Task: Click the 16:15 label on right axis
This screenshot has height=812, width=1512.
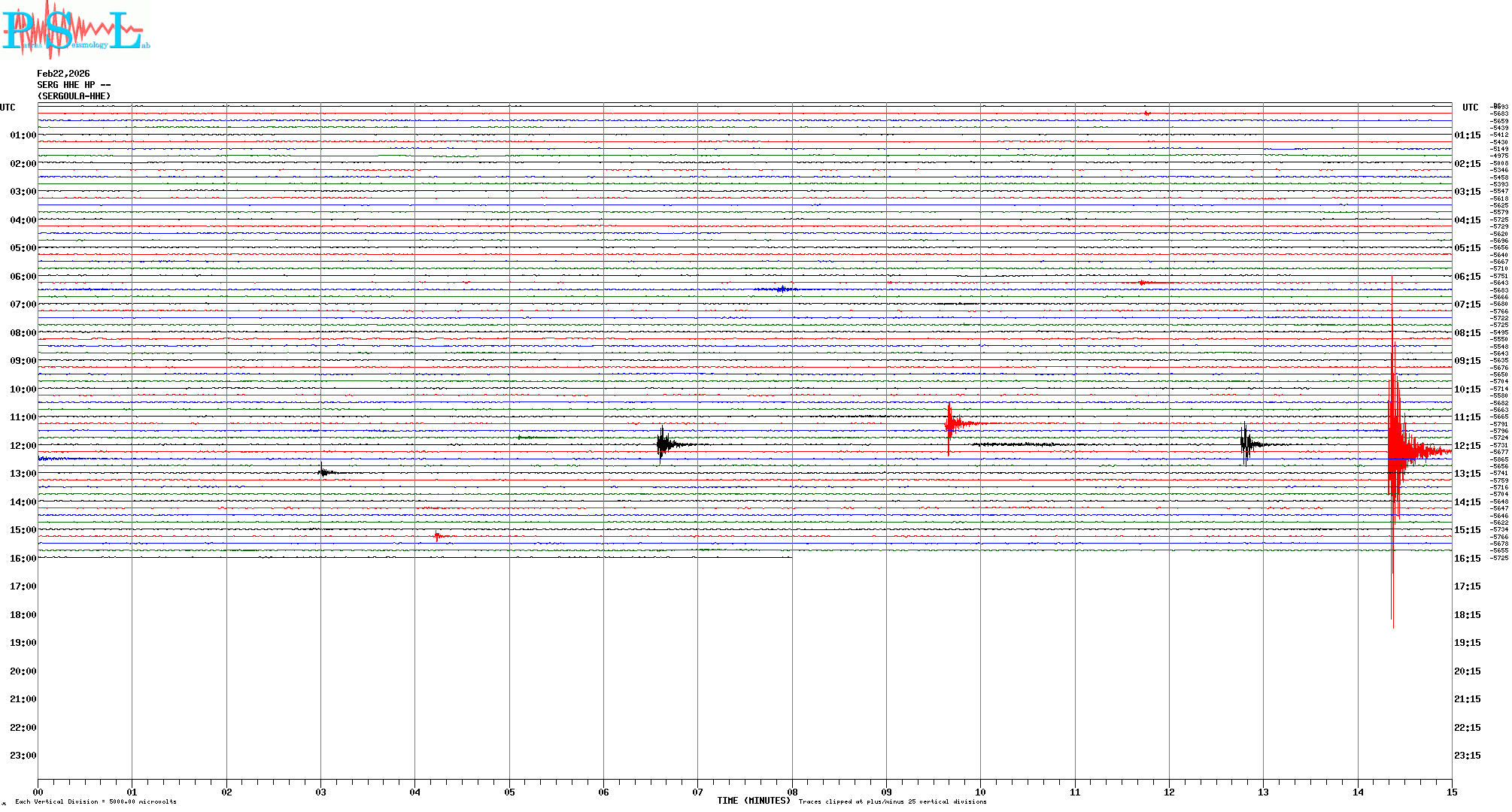Action: (1467, 559)
